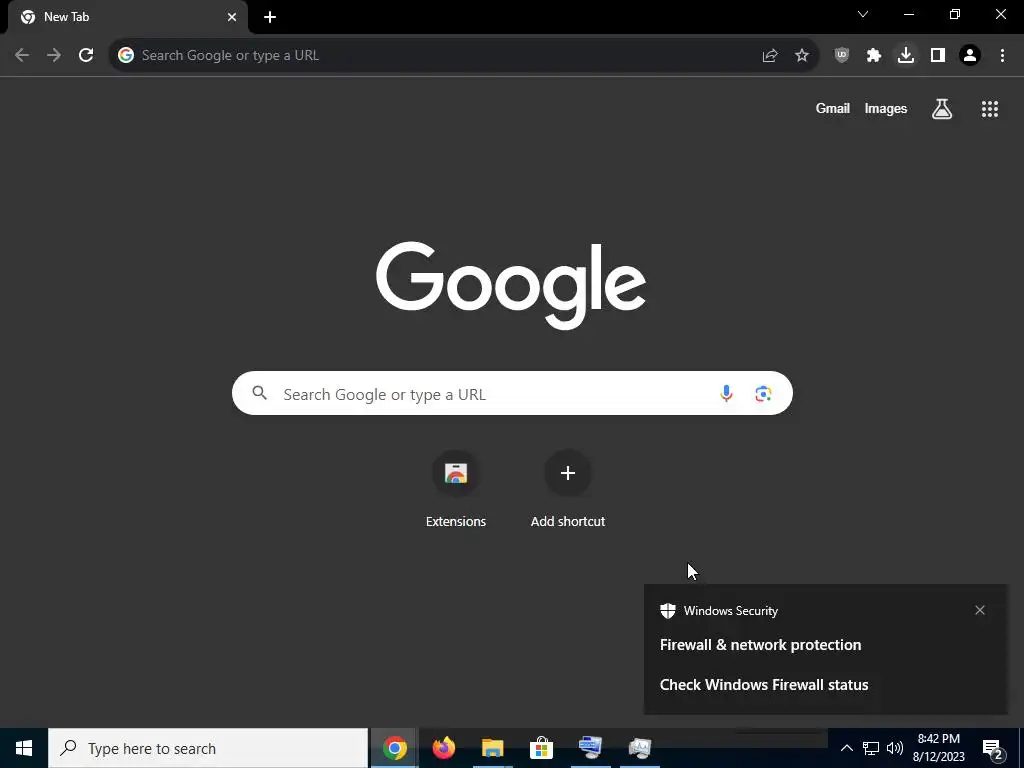Open network status tray icon

click(x=871, y=748)
